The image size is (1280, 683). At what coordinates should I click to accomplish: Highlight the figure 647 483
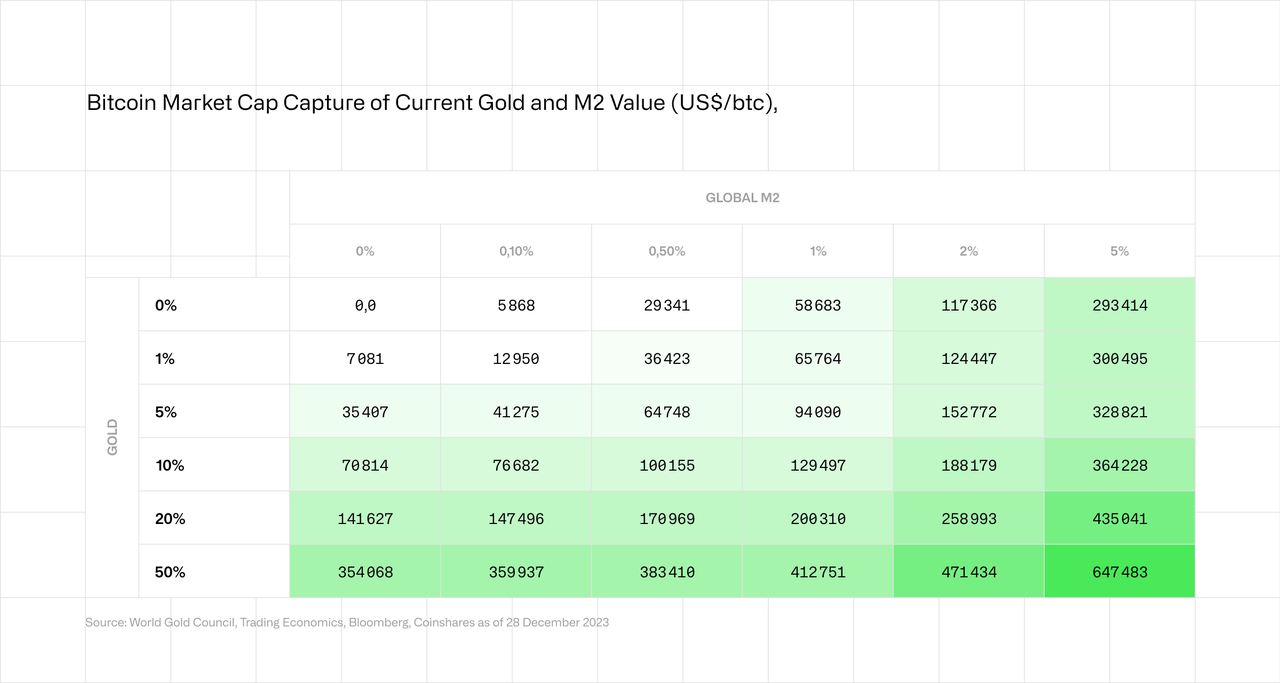1120,572
